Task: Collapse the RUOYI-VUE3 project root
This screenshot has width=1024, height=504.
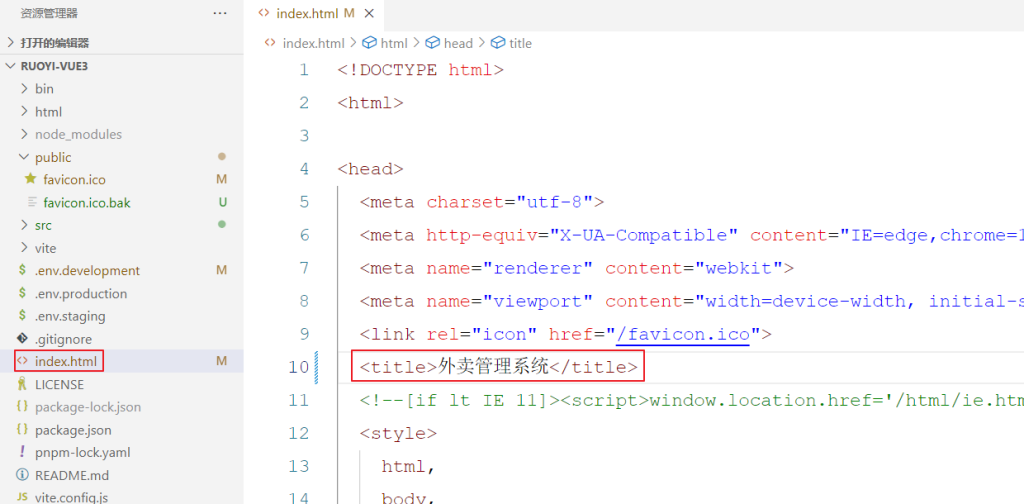Action: 48,66
